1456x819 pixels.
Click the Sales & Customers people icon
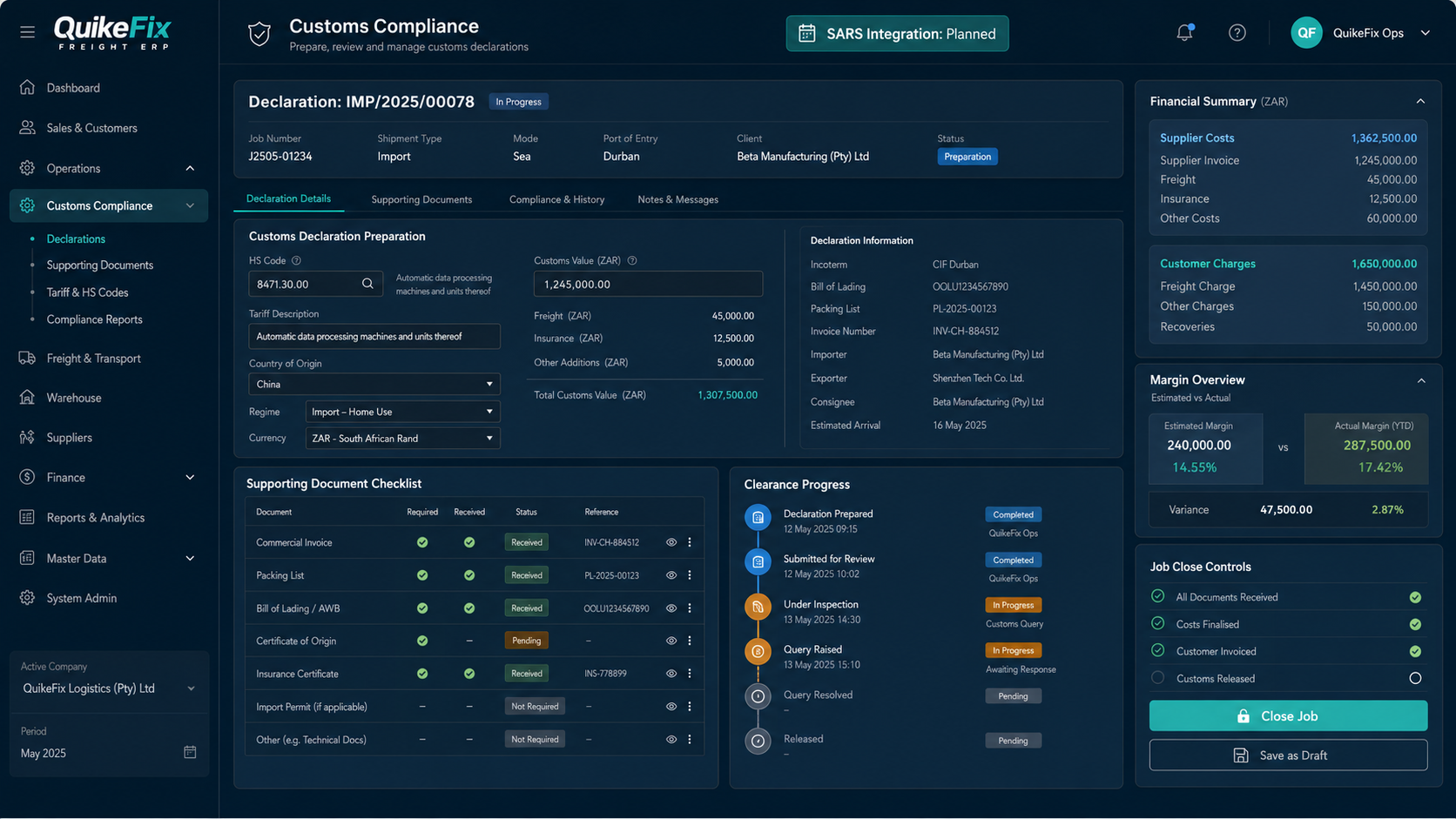(x=28, y=128)
